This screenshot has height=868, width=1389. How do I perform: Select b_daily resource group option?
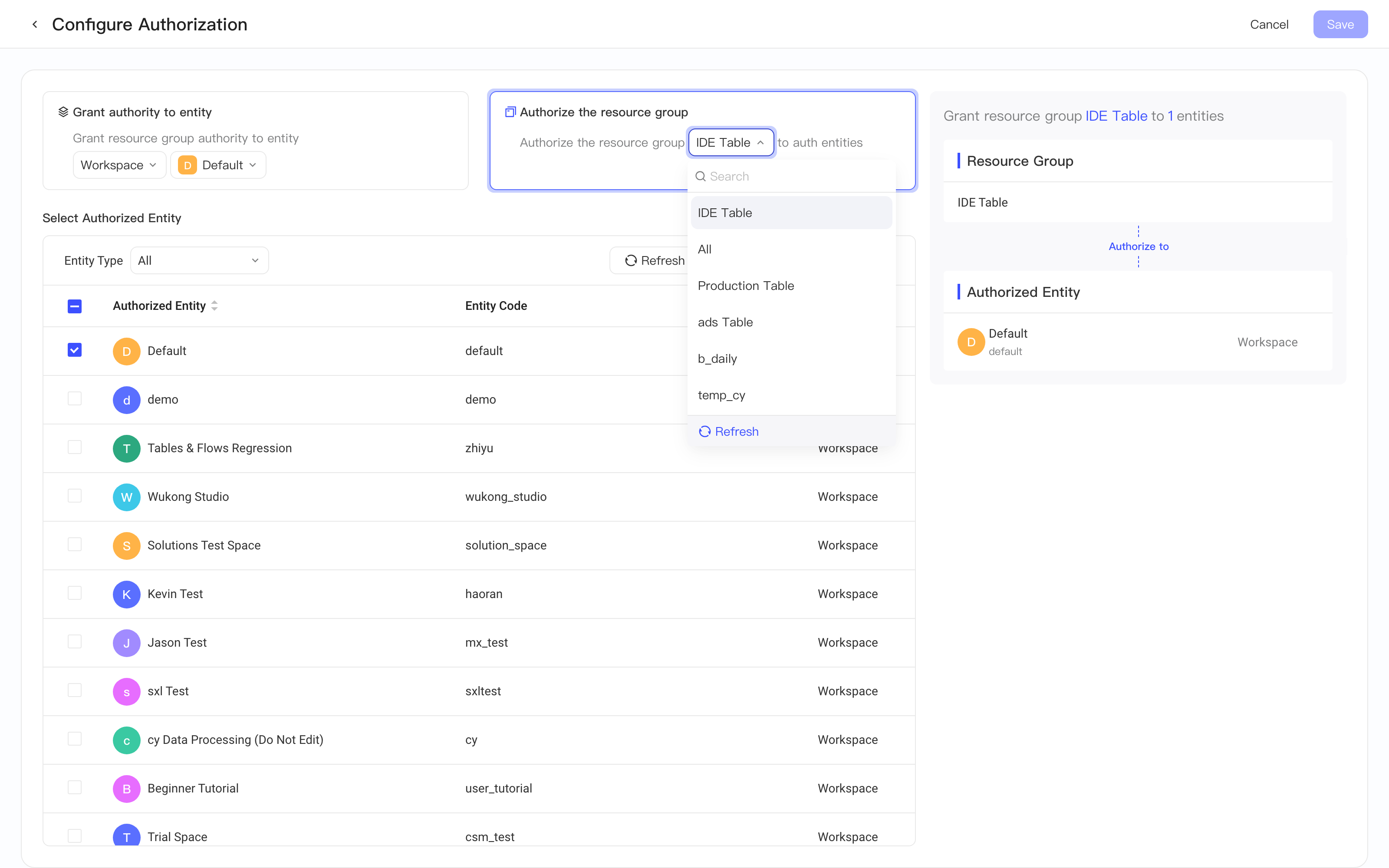[791, 359]
